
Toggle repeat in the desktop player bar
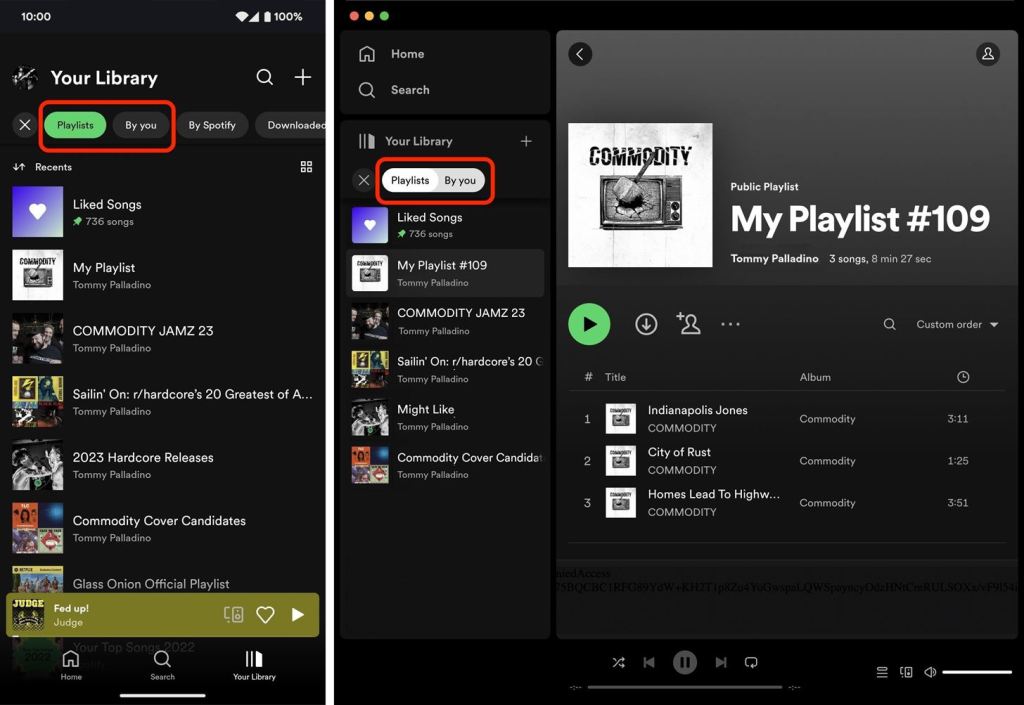coord(751,662)
